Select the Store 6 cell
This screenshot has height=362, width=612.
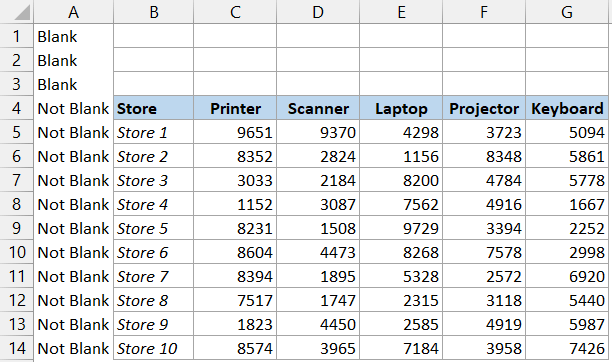153,252
